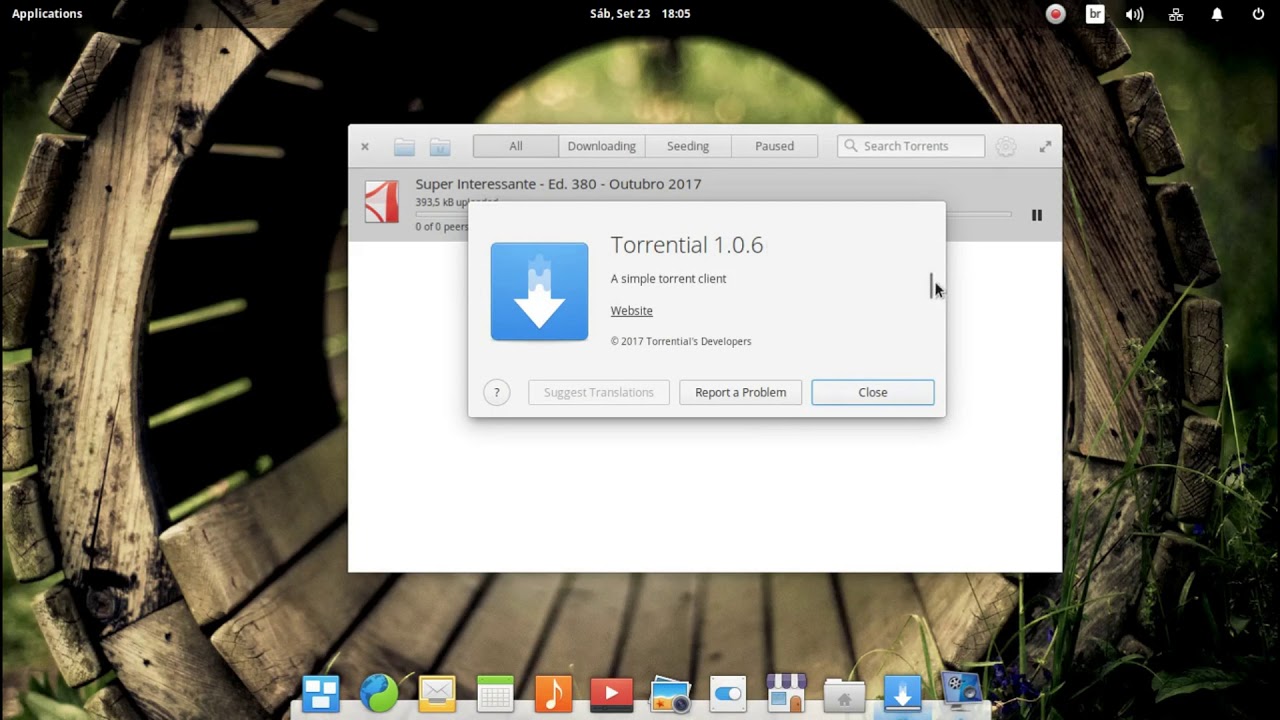Open the br keyboard layout indicator
The height and width of the screenshot is (720, 1280).
coord(1095,14)
